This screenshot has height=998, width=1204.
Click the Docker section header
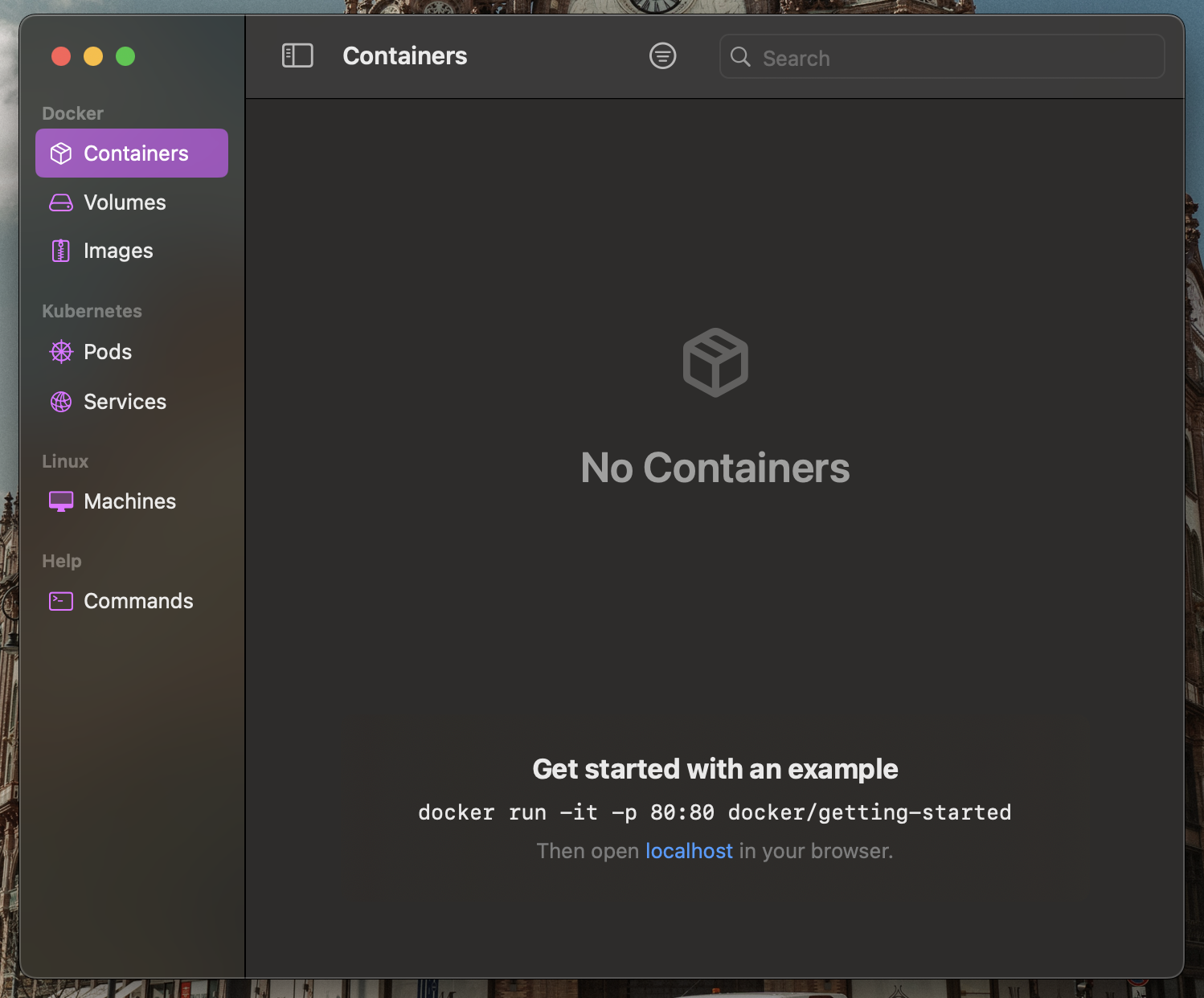pyautogui.click(x=72, y=113)
